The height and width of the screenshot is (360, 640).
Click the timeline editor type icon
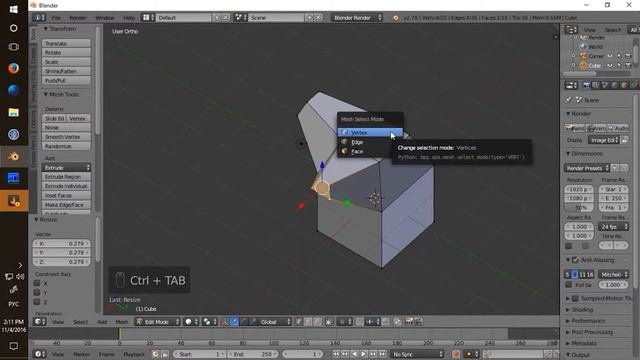(x=40, y=354)
